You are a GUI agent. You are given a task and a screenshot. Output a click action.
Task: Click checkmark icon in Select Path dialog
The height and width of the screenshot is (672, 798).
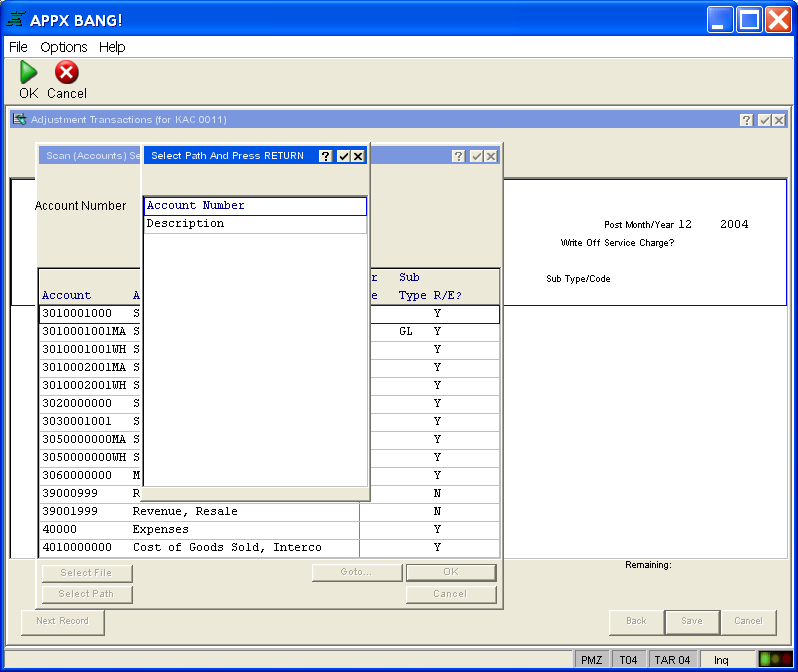(343, 156)
